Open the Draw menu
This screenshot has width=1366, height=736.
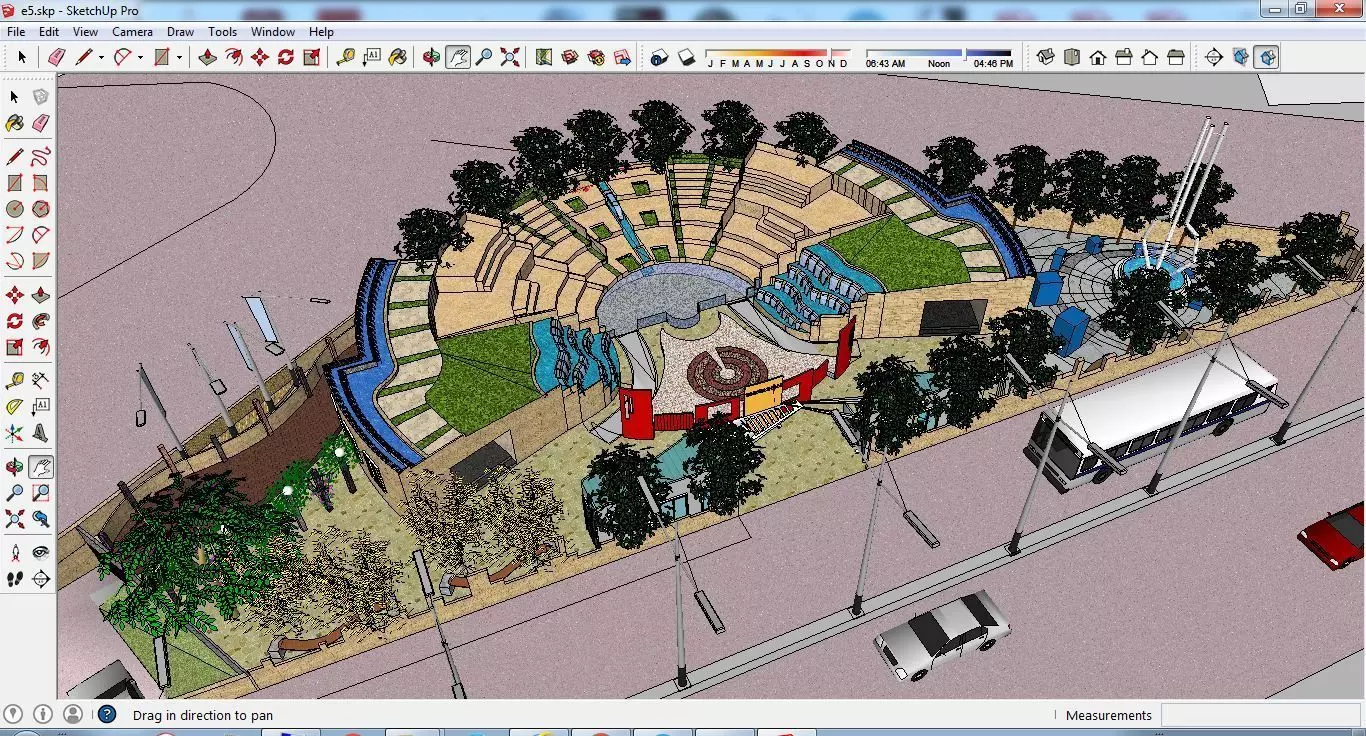(180, 32)
